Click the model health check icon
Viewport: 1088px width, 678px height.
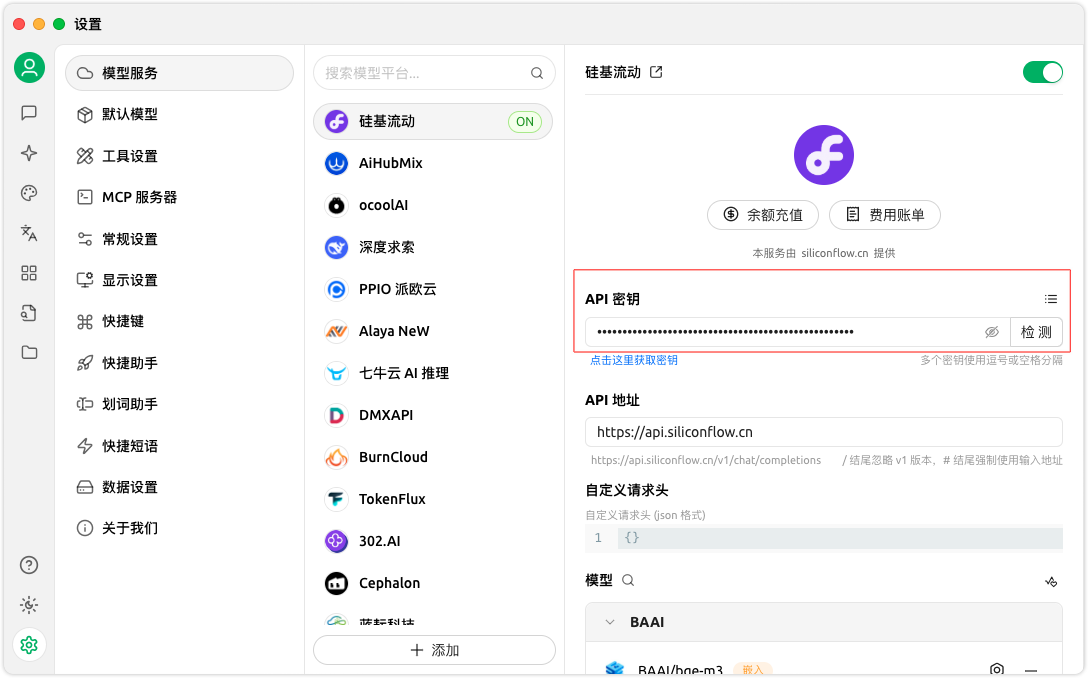point(1051,582)
